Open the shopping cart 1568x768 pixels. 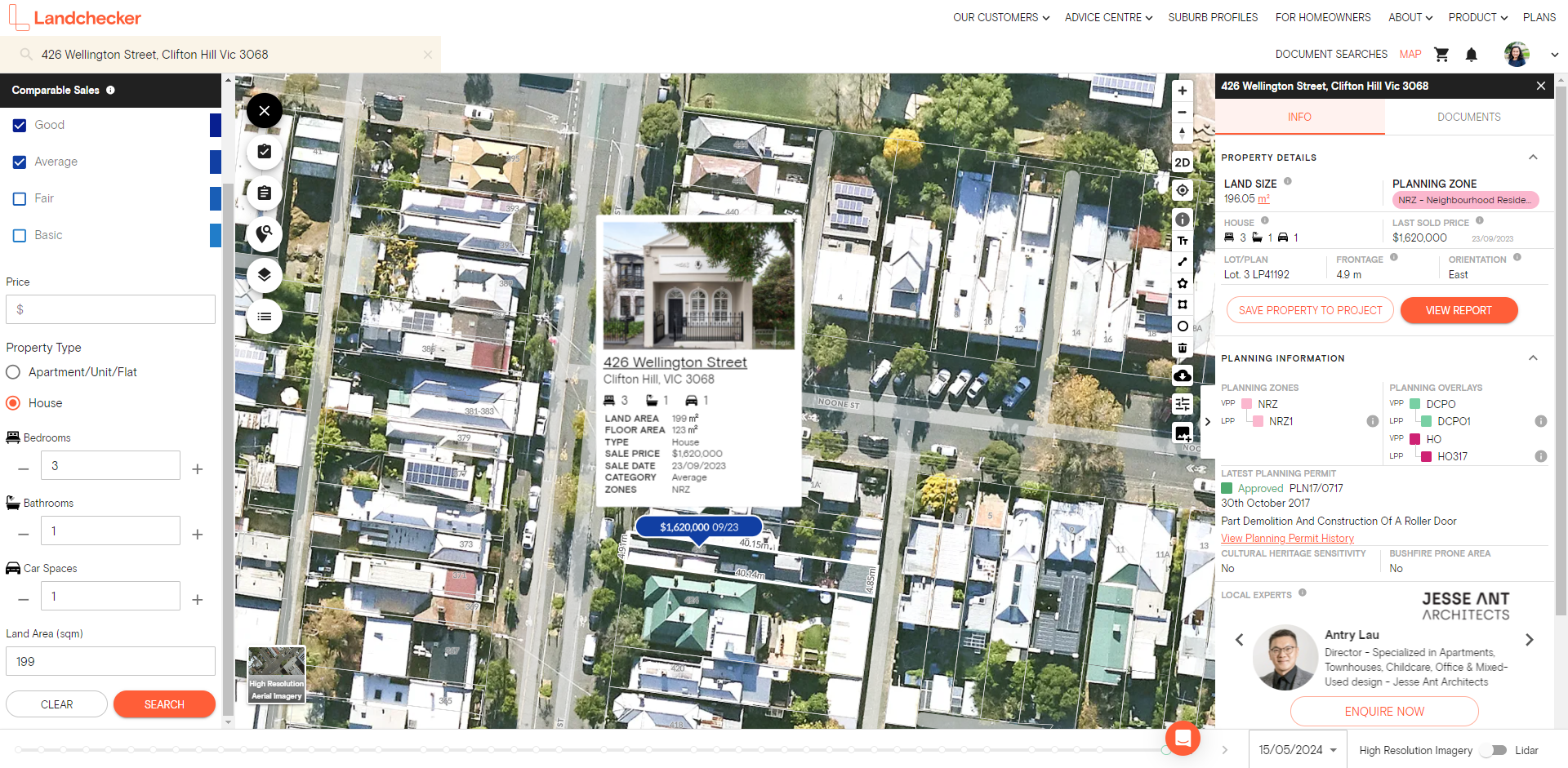pyautogui.click(x=1441, y=55)
